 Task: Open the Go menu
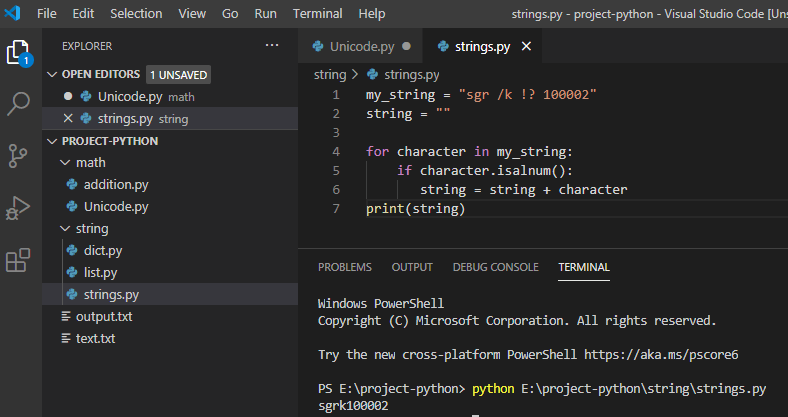[230, 14]
